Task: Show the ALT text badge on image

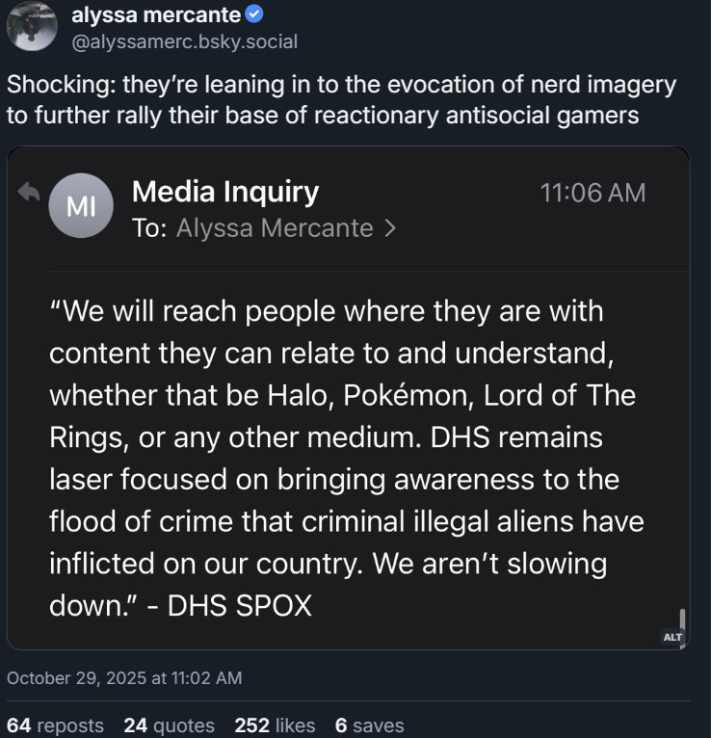Action: click(x=672, y=636)
